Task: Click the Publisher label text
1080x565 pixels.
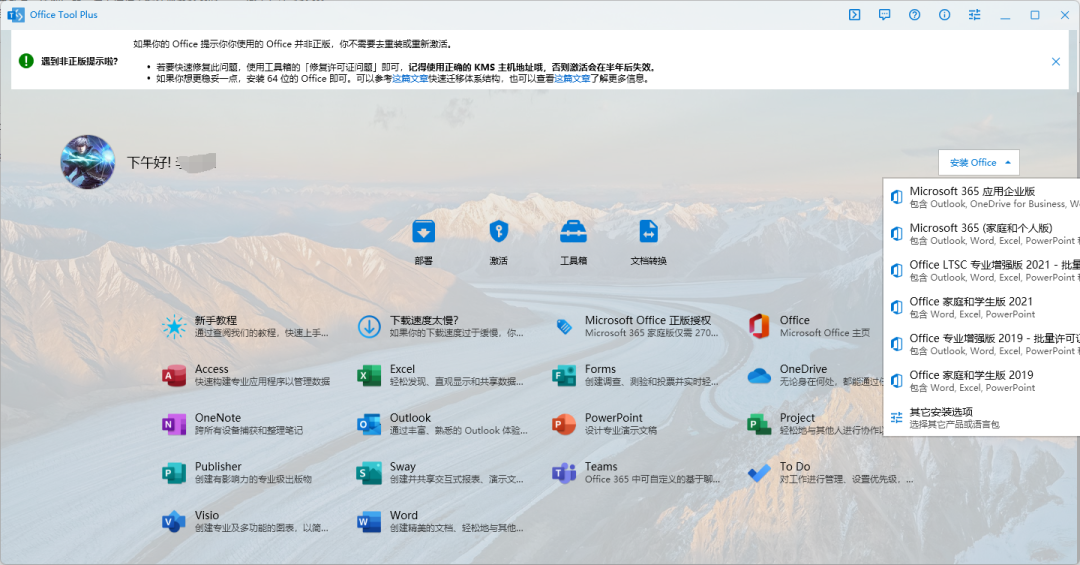Action: tap(218, 466)
